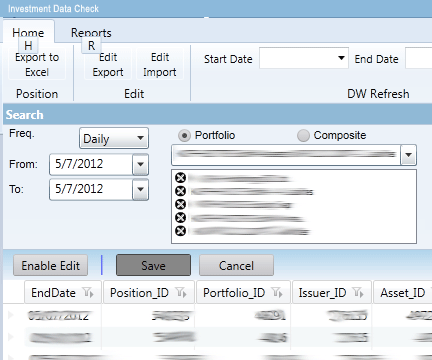Expand the first data grid row
432x360 pixels.
(11, 315)
